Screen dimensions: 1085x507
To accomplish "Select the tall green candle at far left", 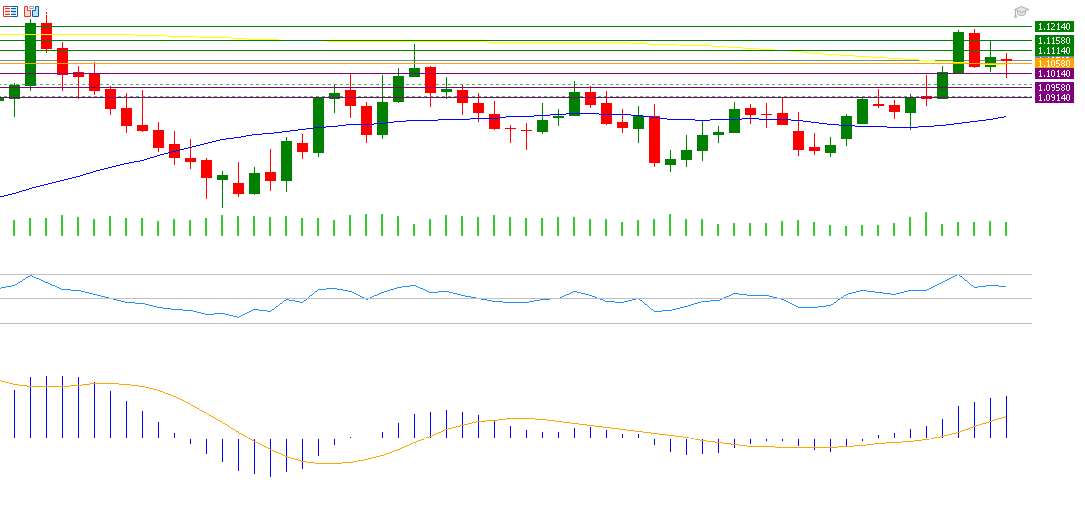I will (x=30, y=54).
